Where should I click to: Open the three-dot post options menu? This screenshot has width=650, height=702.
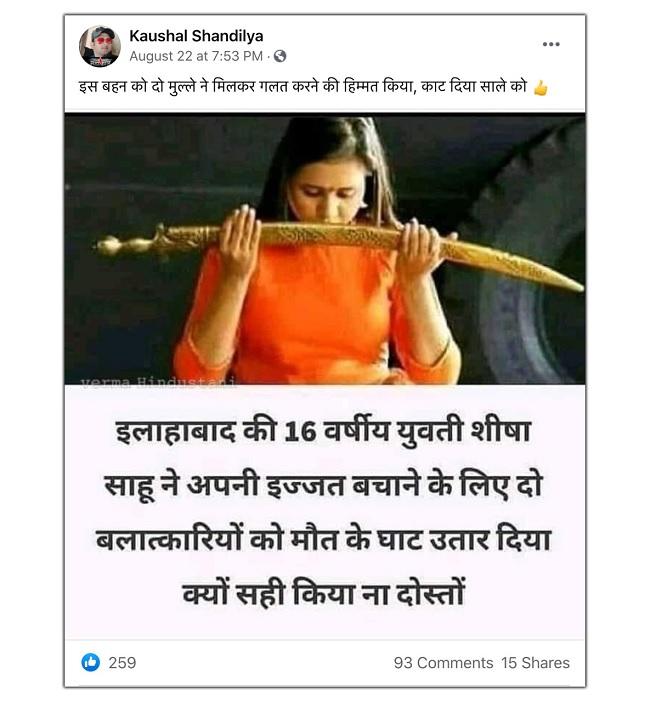551,44
